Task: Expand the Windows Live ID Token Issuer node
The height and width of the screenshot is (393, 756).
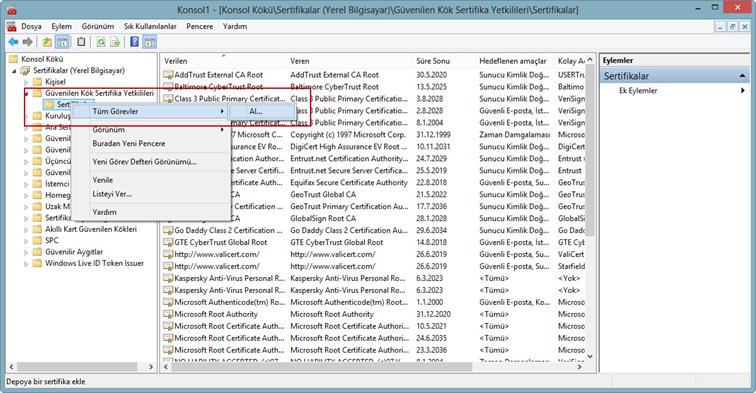Action: tap(26, 264)
